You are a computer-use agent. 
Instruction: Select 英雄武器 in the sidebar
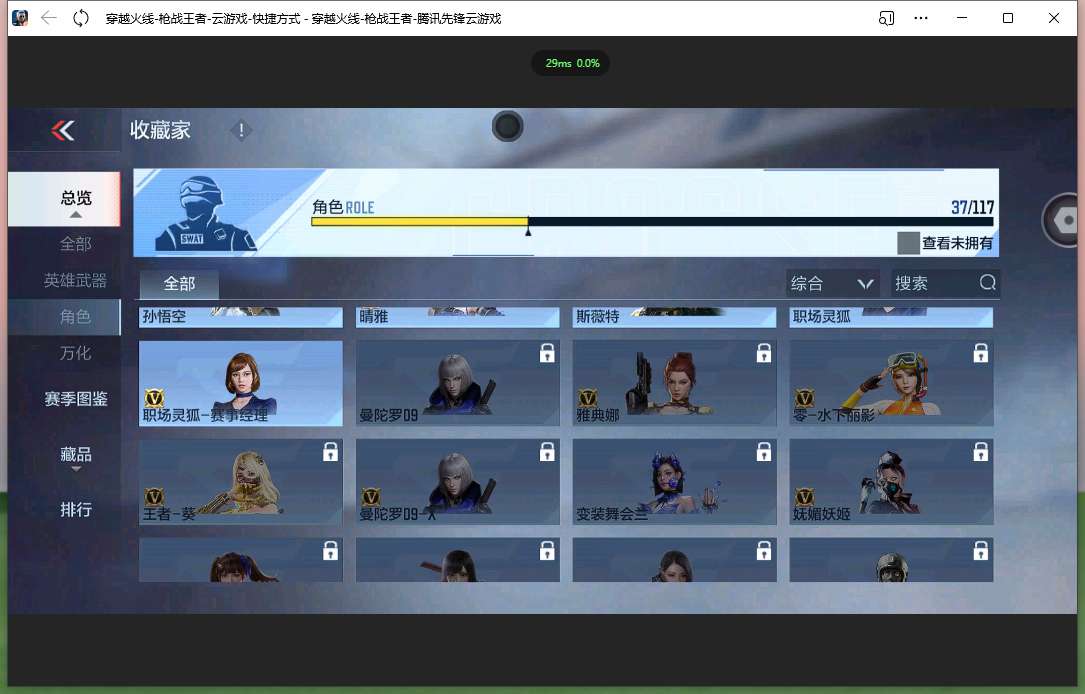point(75,280)
